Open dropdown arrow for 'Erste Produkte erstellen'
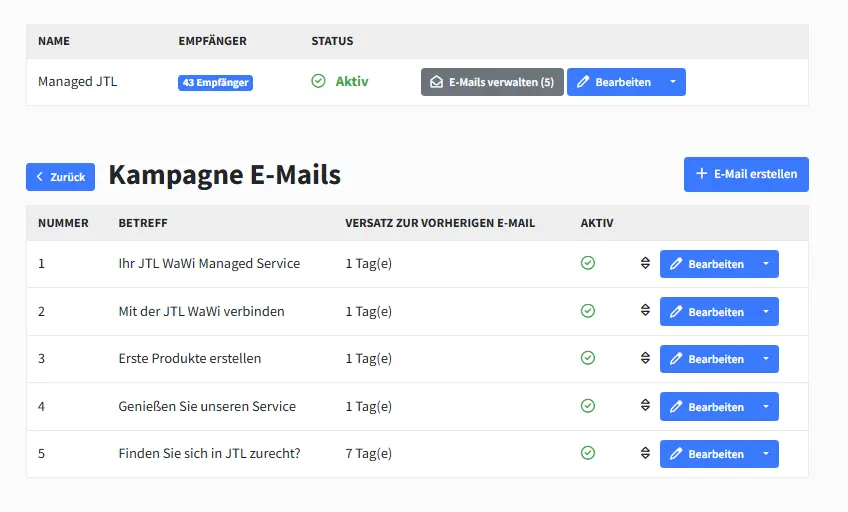848x512 pixels. [x=766, y=359]
